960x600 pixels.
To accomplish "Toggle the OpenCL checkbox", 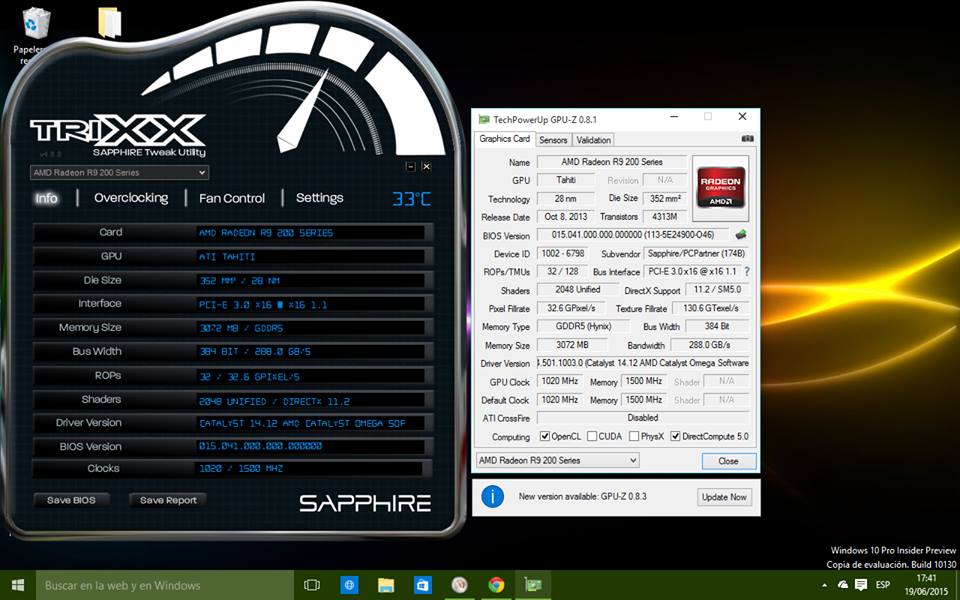I will 545,436.
